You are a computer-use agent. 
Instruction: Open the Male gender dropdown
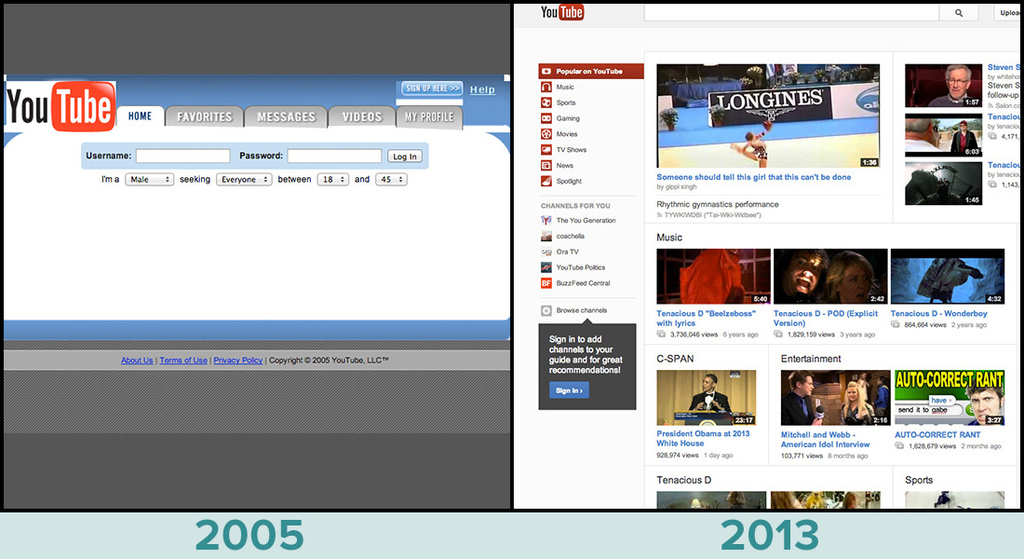pos(149,179)
